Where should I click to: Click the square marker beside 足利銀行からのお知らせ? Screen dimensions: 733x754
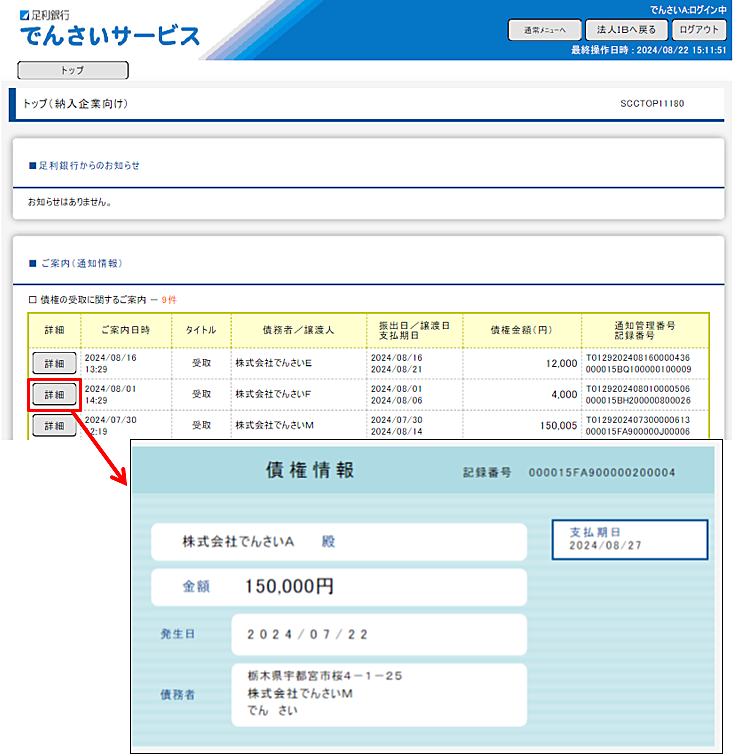point(32,165)
